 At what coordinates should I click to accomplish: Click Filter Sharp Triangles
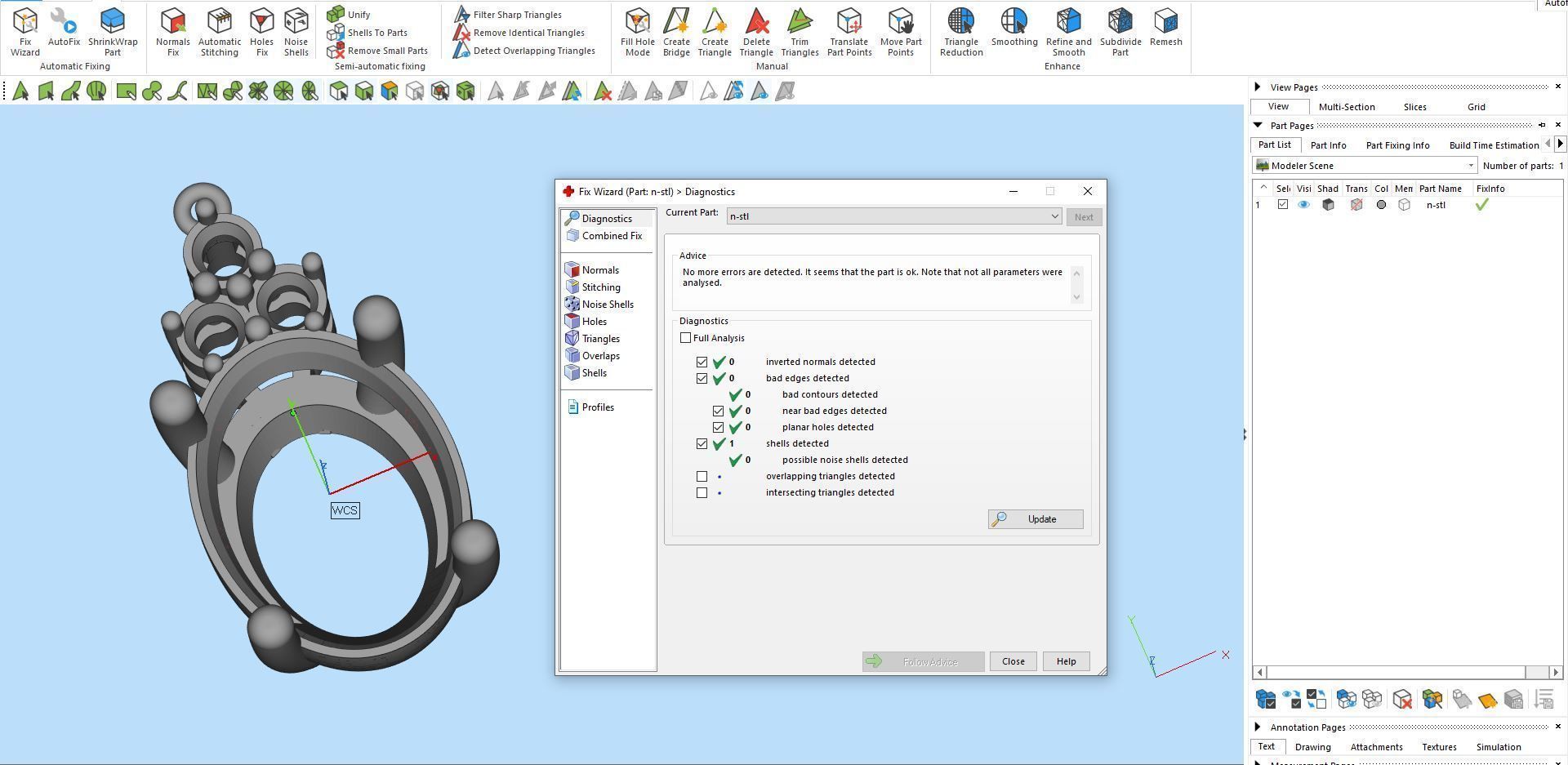pyautogui.click(x=508, y=15)
